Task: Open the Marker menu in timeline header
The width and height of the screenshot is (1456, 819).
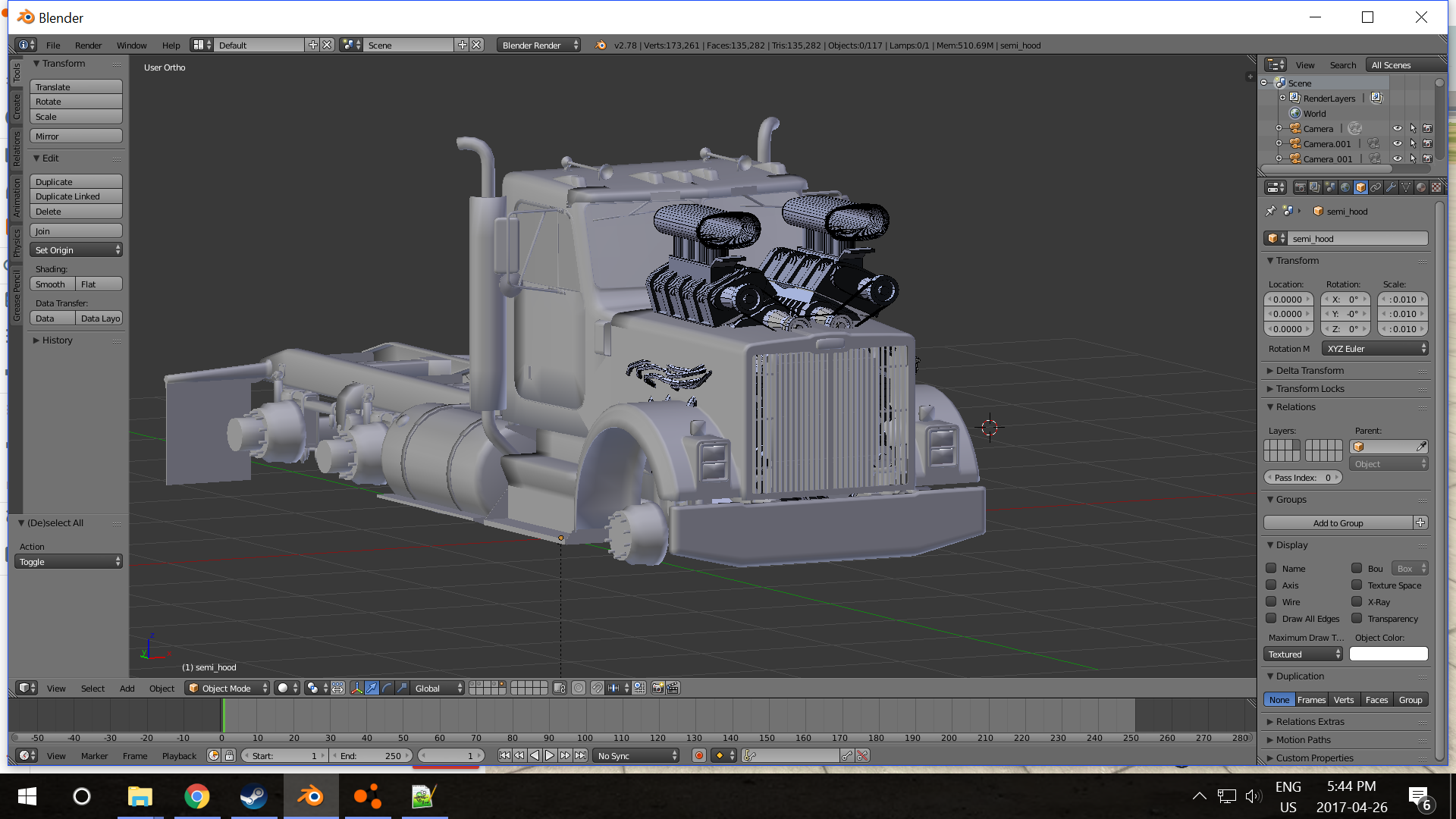Action: pos(94,755)
